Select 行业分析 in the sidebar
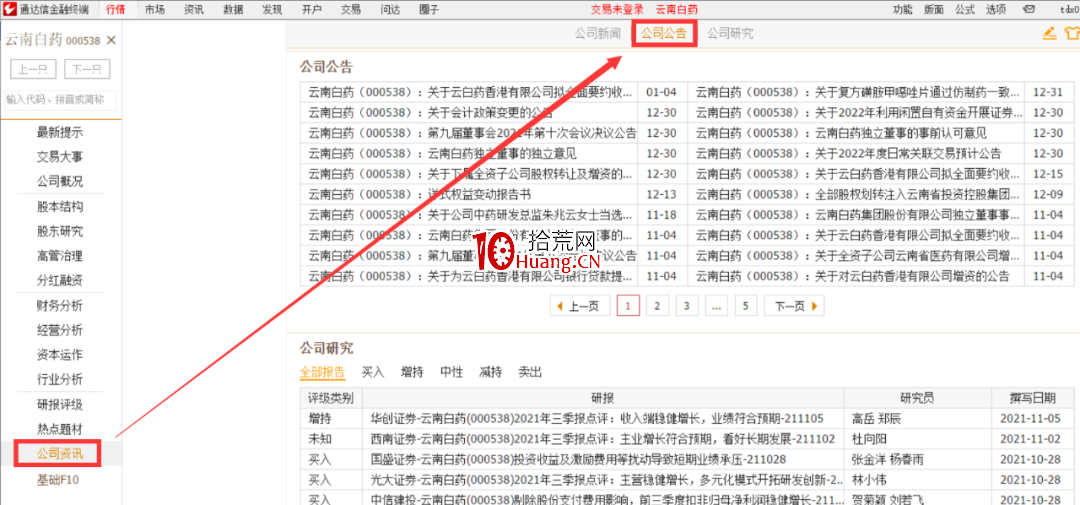The width and height of the screenshot is (1080, 505). pyautogui.click(x=60, y=380)
